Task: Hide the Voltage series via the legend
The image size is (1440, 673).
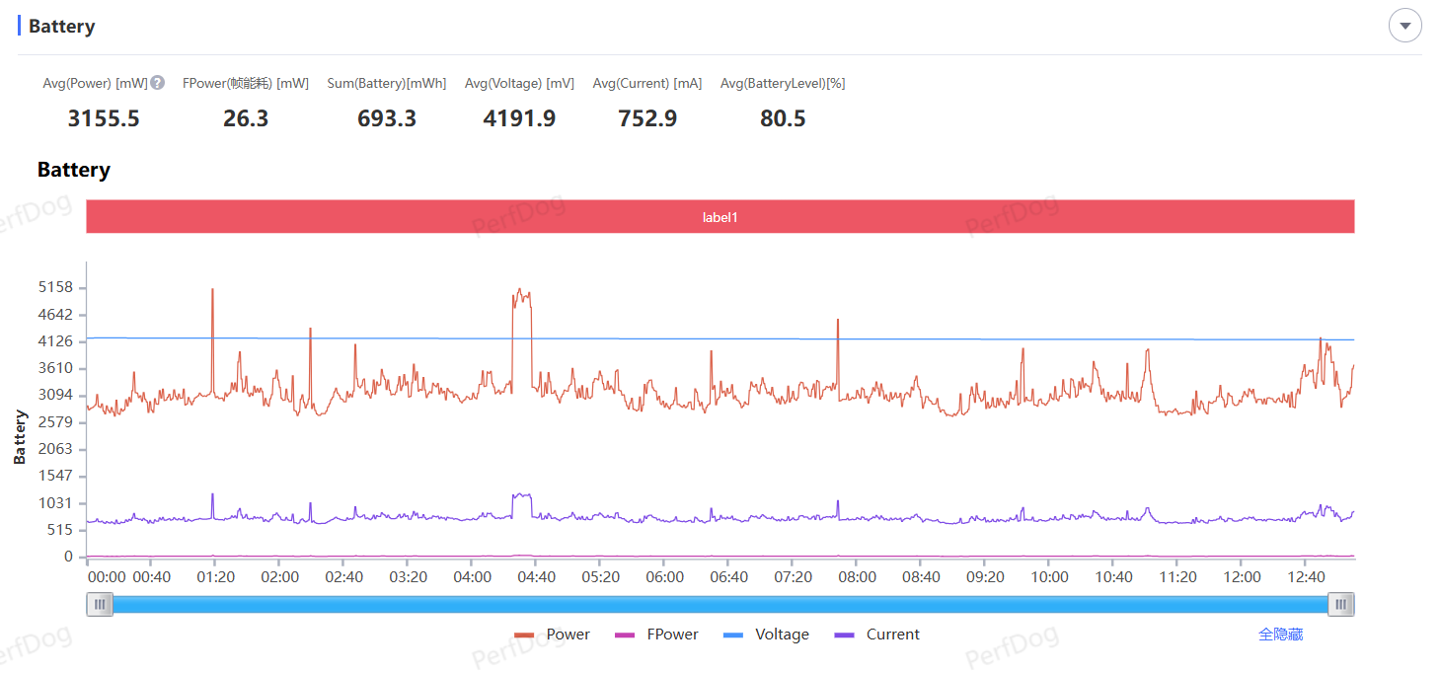Action: pyautogui.click(x=766, y=635)
